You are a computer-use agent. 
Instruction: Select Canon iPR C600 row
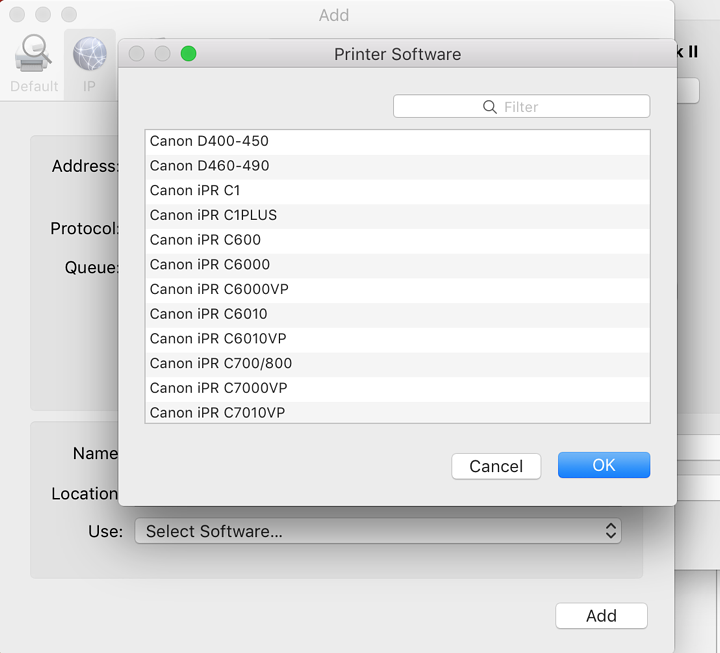[x=397, y=240]
